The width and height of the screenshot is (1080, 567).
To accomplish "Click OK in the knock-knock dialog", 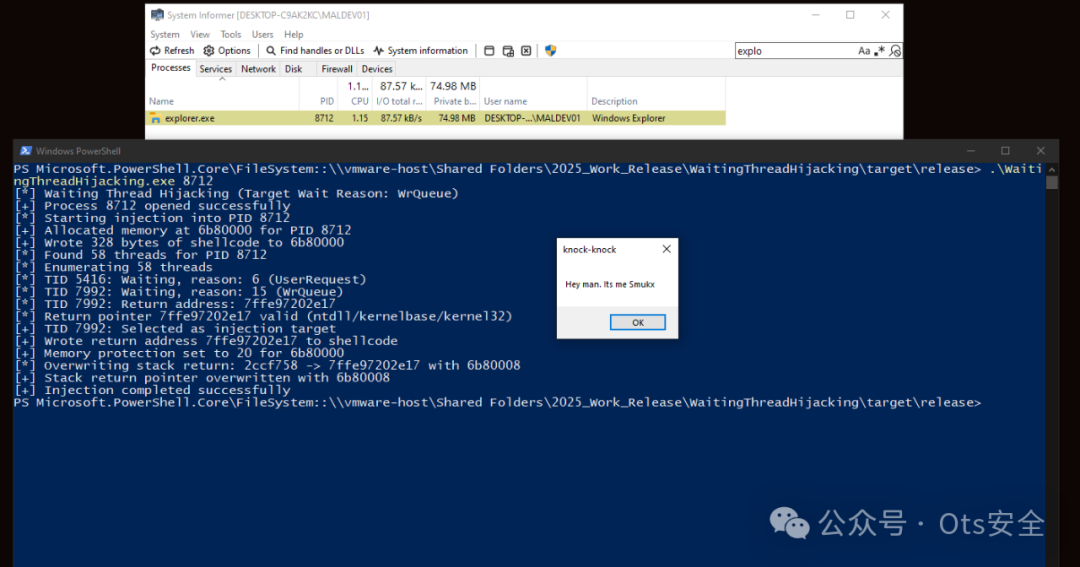I will tap(638, 322).
